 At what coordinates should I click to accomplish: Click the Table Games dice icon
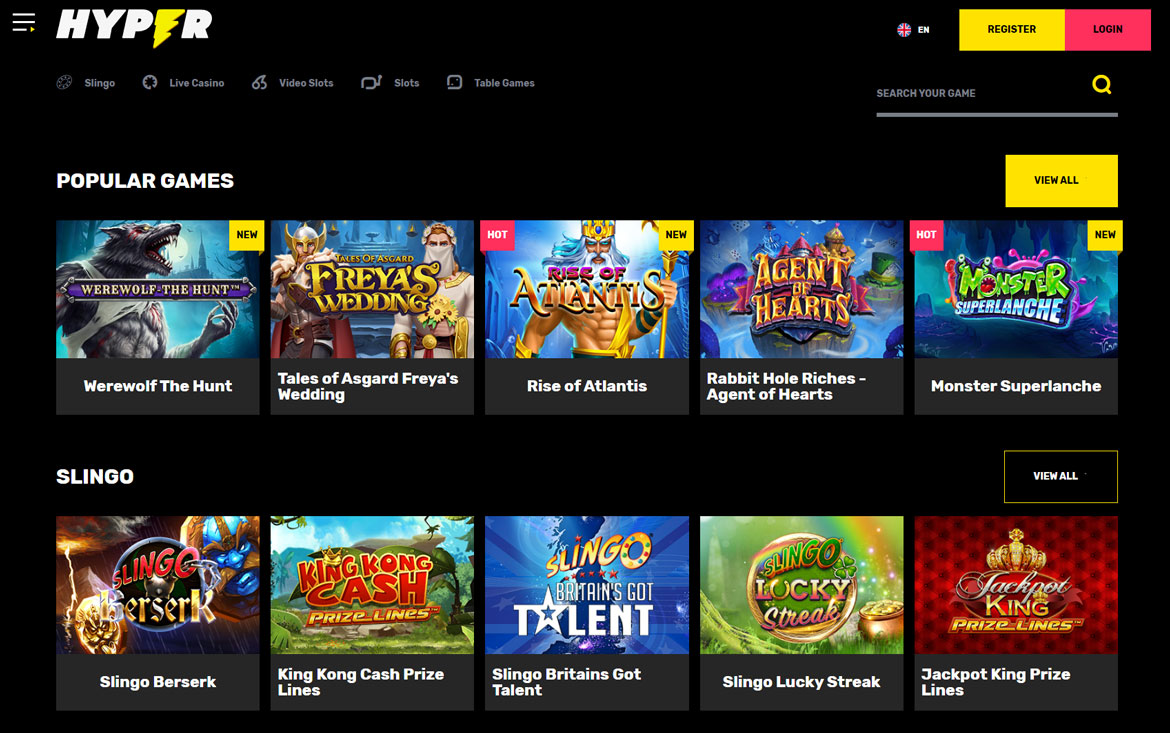tap(454, 82)
